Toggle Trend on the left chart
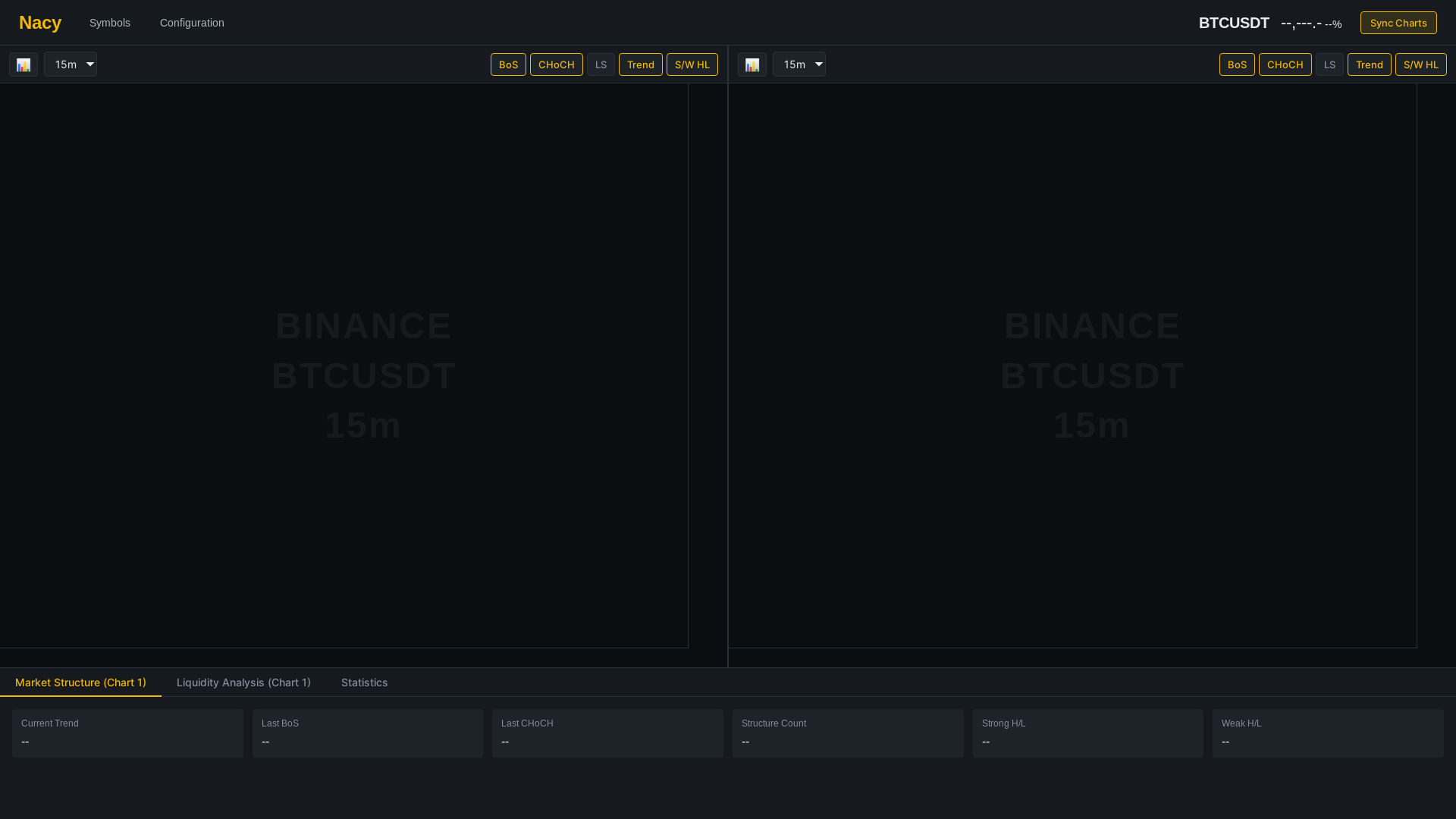The height and width of the screenshot is (819, 1456). (641, 64)
